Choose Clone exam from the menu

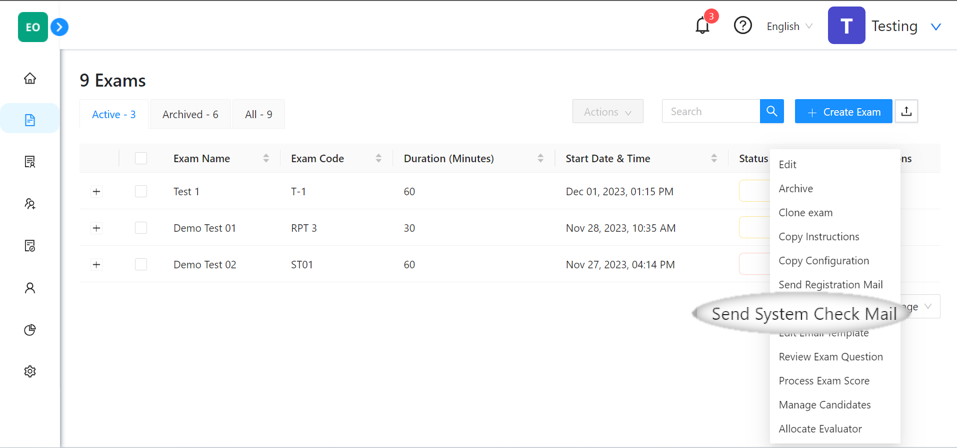(x=806, y=212)
